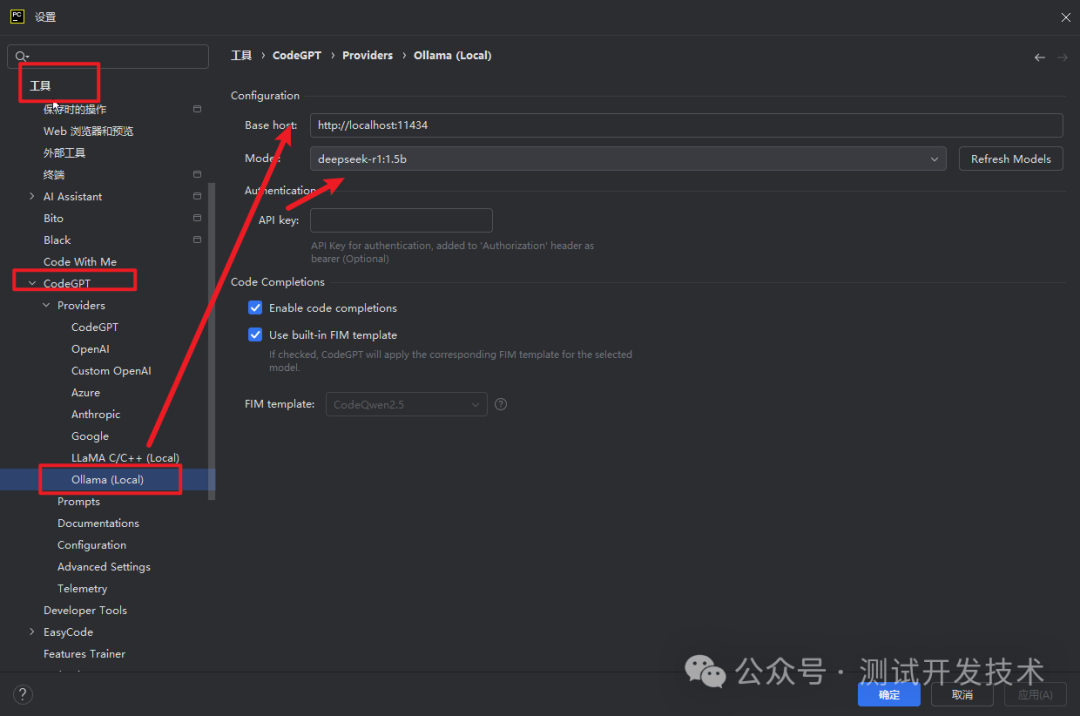Click Ollama (Local) in the breadcrumb
Viewport: 1080px width, 716px height.
[x=453, y=55]
